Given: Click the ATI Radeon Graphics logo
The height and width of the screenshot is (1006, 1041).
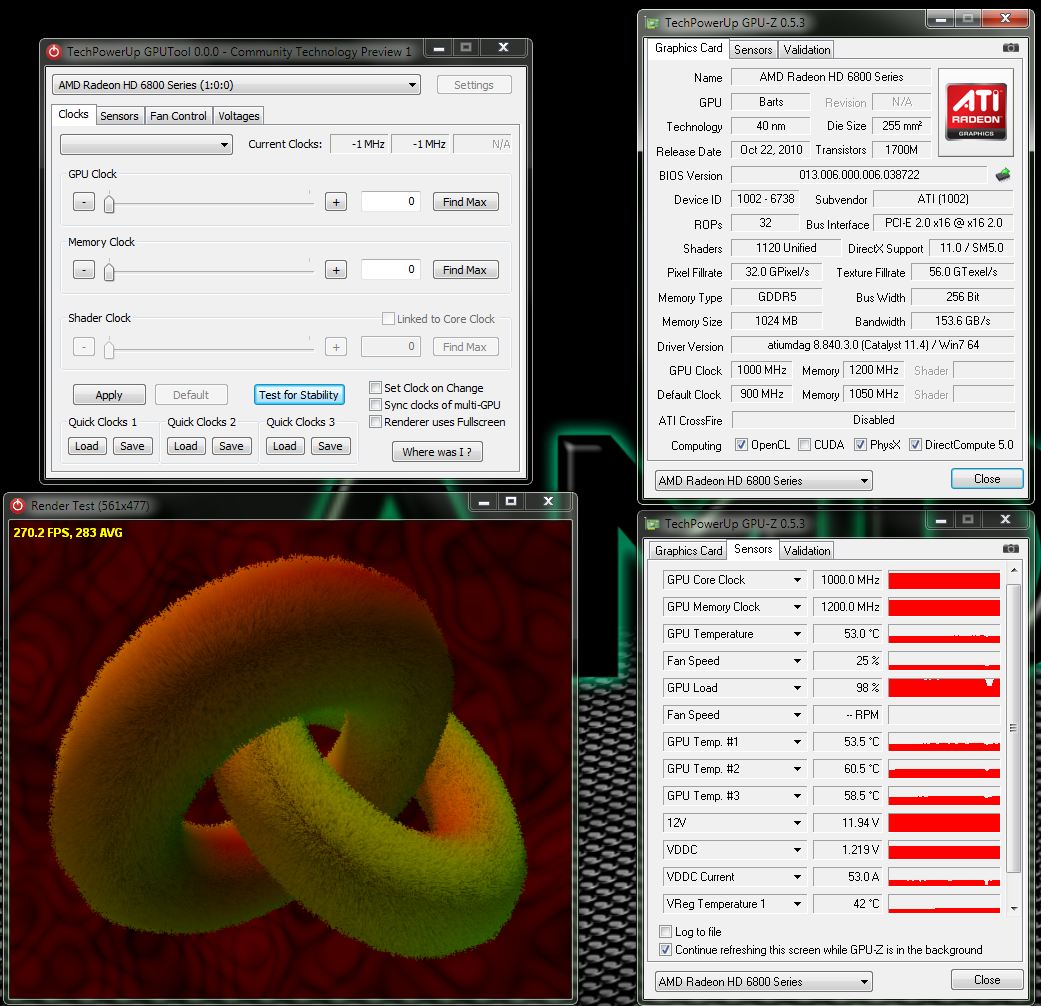Looking at the screenshot, I should (975, 112).
